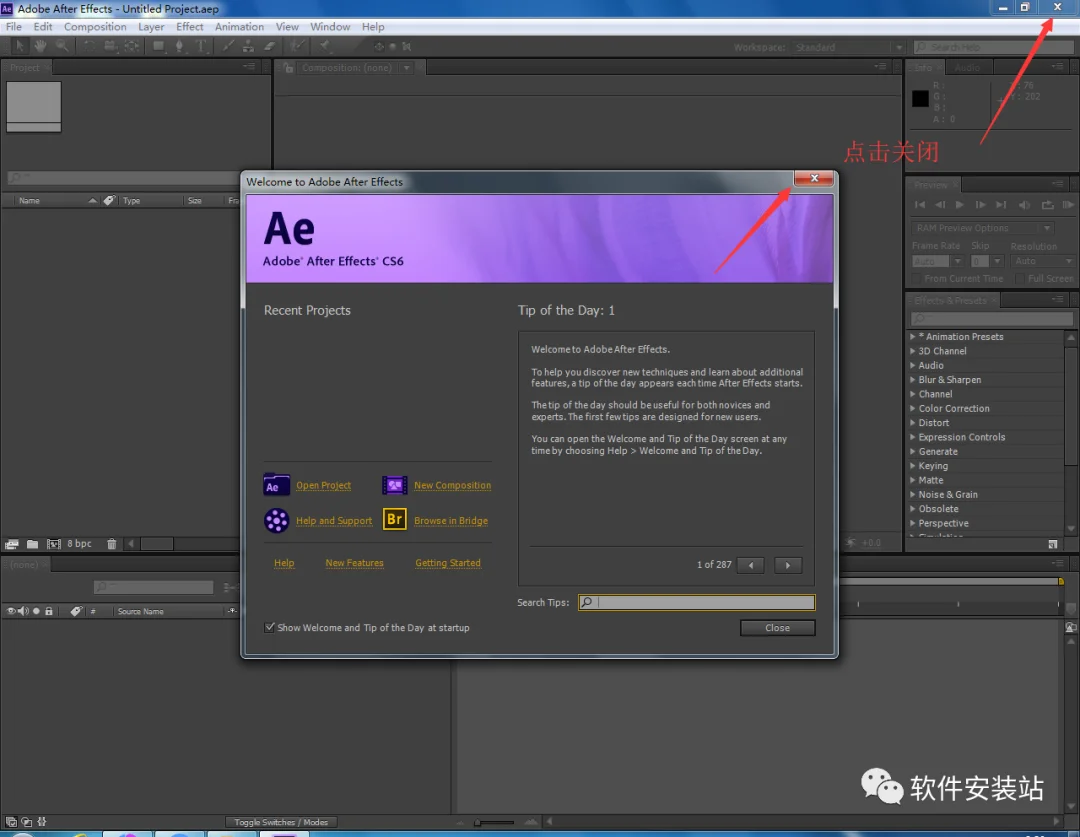Open the Getting Started link
The height and width of the screenshot is (837, 1080).
[x=448, y=563]
